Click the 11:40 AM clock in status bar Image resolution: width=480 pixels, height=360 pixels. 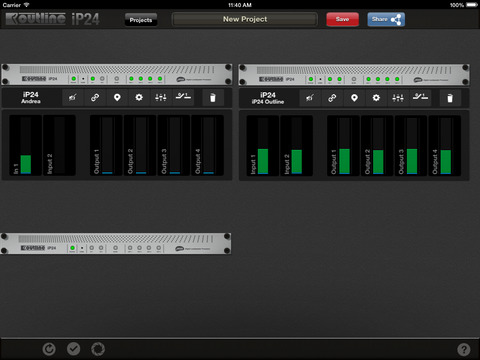tap(240, 5)
